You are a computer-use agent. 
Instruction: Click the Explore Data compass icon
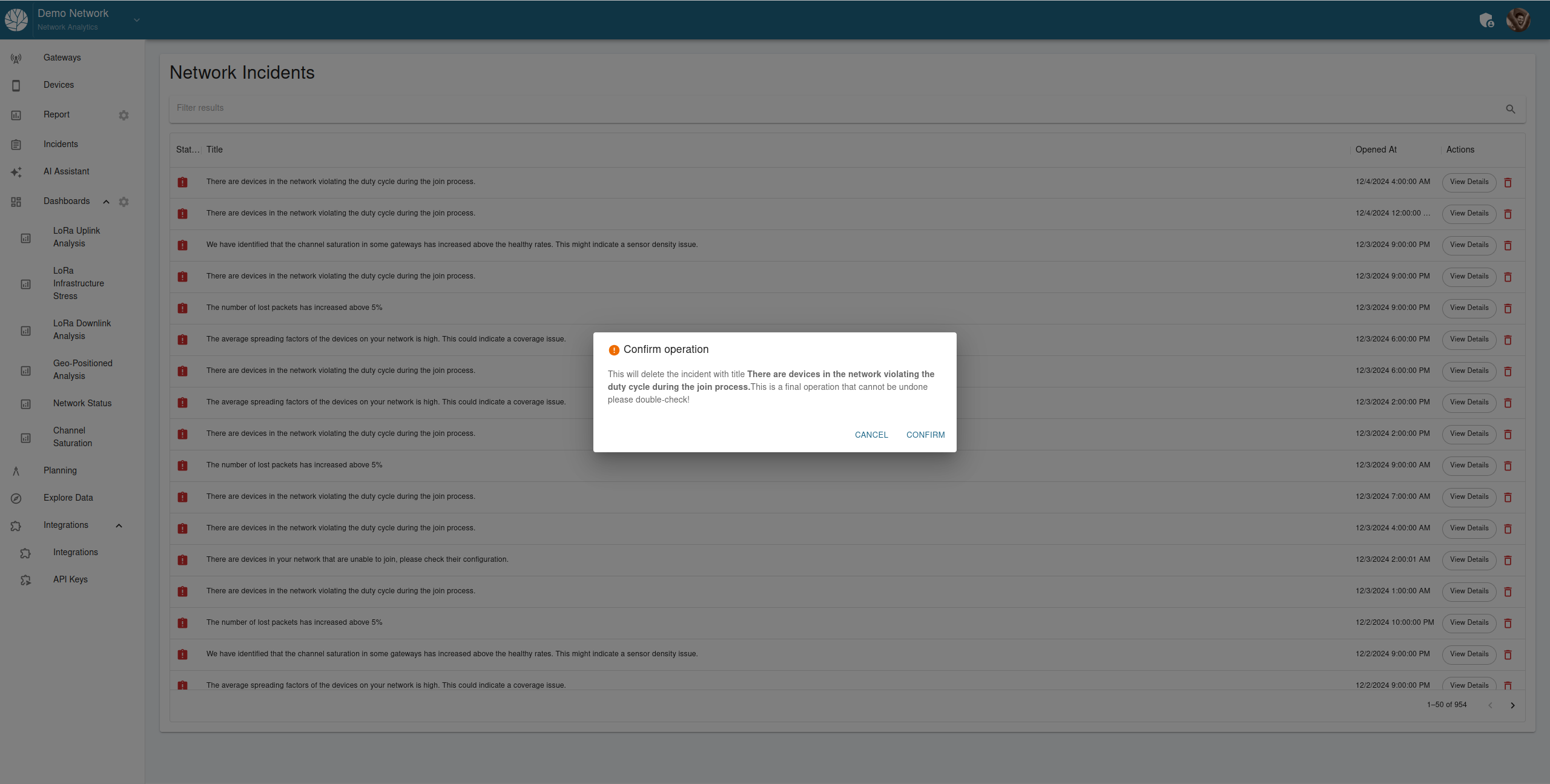pos(16,498)
